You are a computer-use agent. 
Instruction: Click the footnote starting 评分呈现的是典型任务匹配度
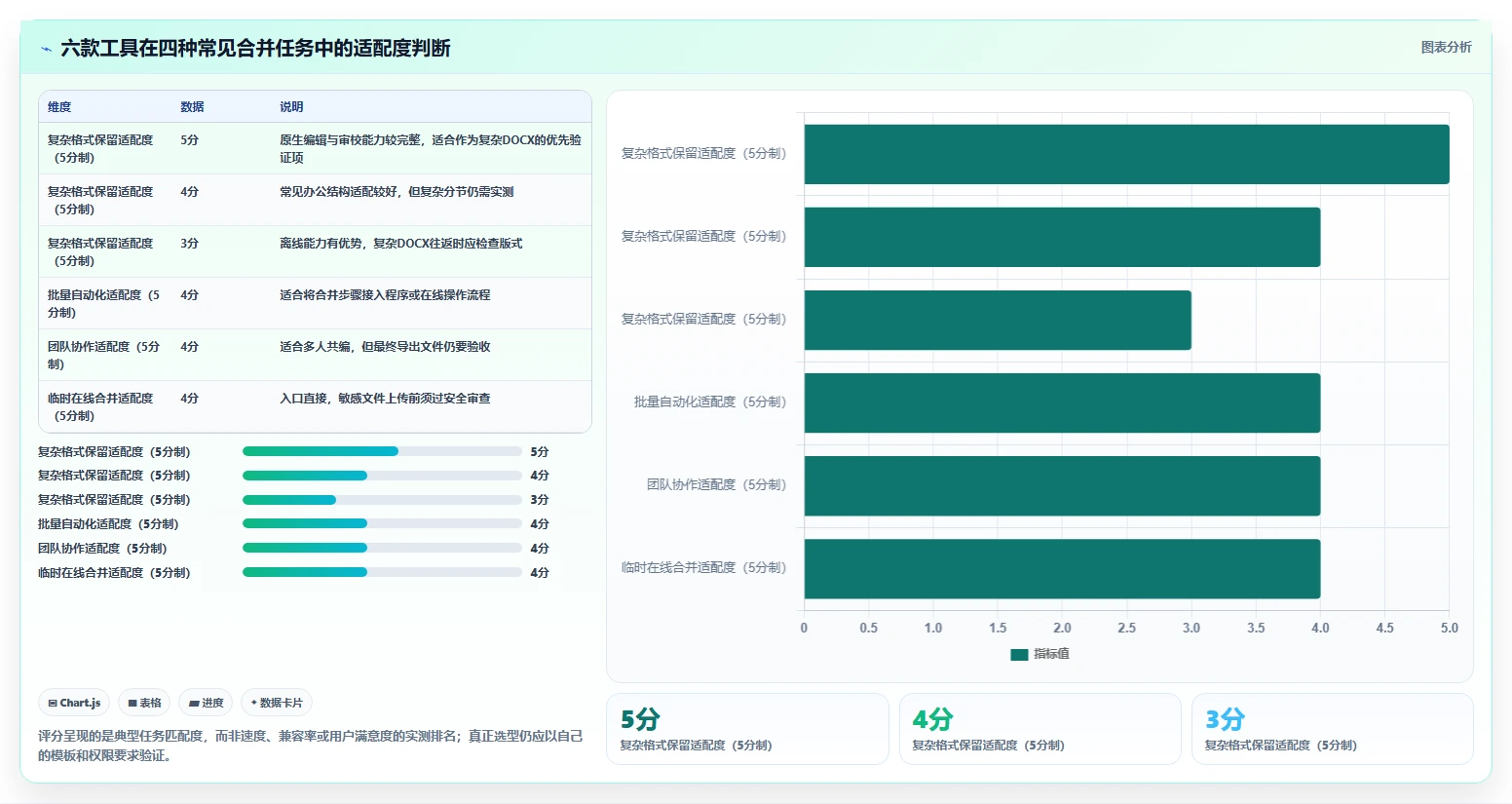[x=310, y=746]
